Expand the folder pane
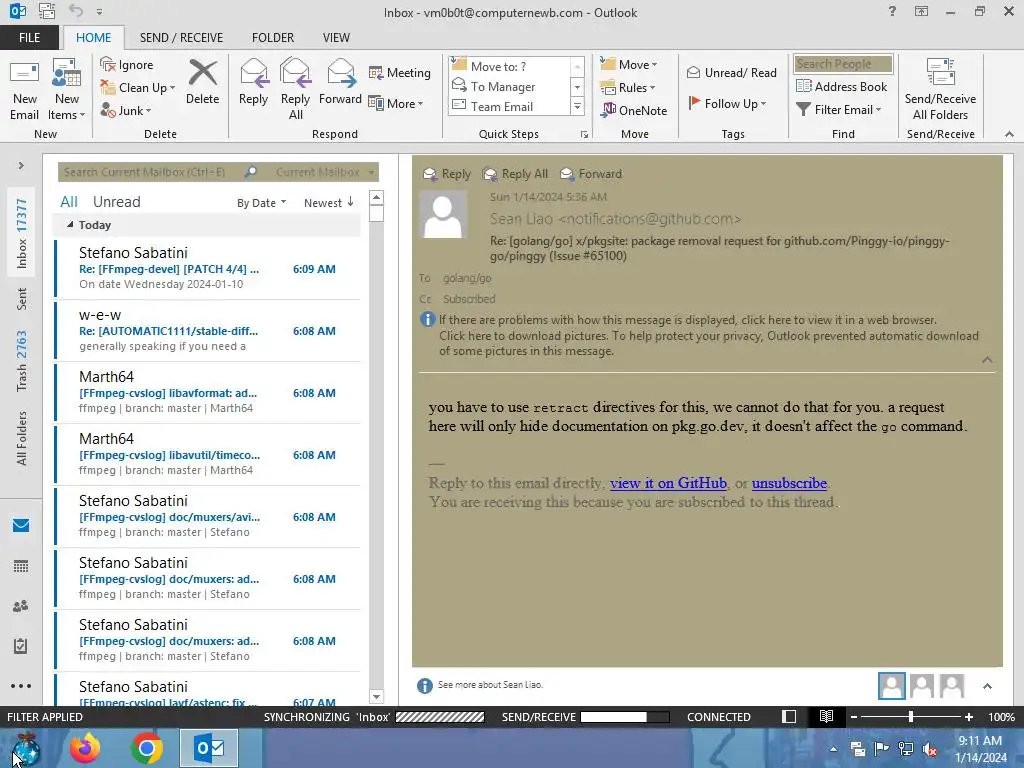This screenshot has width=1024, height=768. (x=21, y=166)
